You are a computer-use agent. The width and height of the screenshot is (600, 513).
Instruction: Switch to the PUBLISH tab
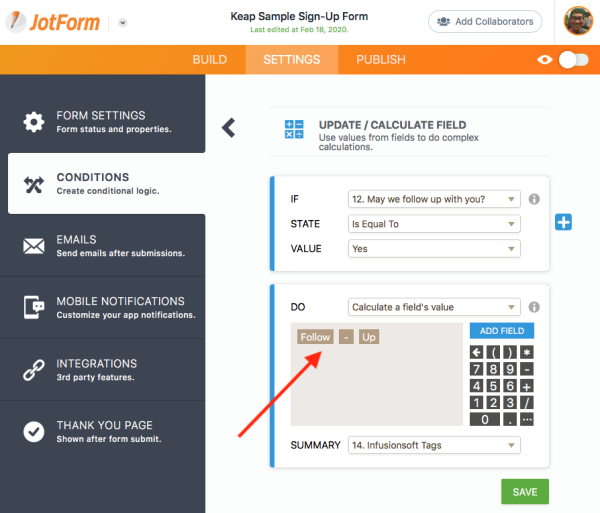381,60
